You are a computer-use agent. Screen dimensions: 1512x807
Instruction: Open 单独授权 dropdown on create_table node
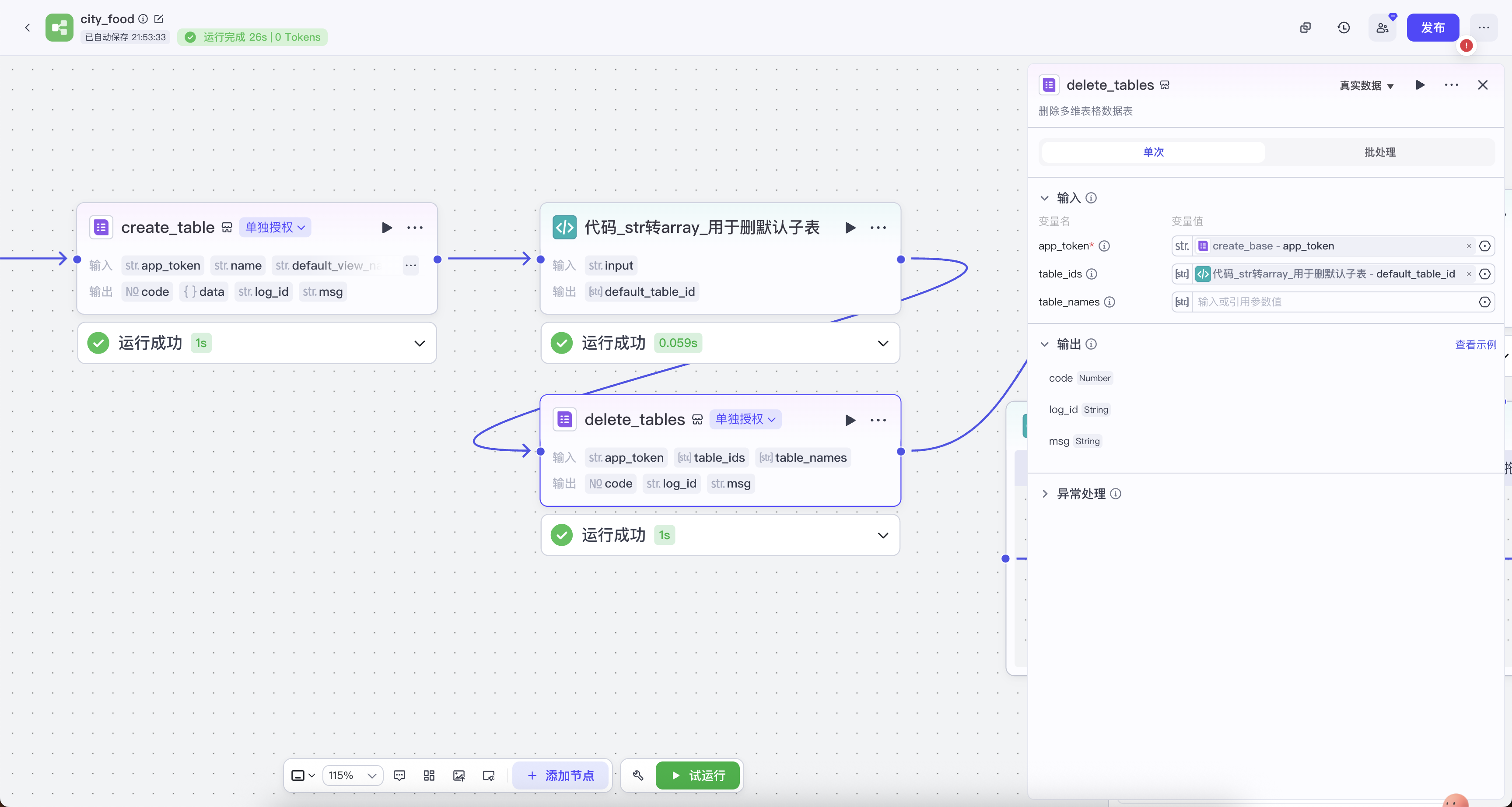click(275, 228)
